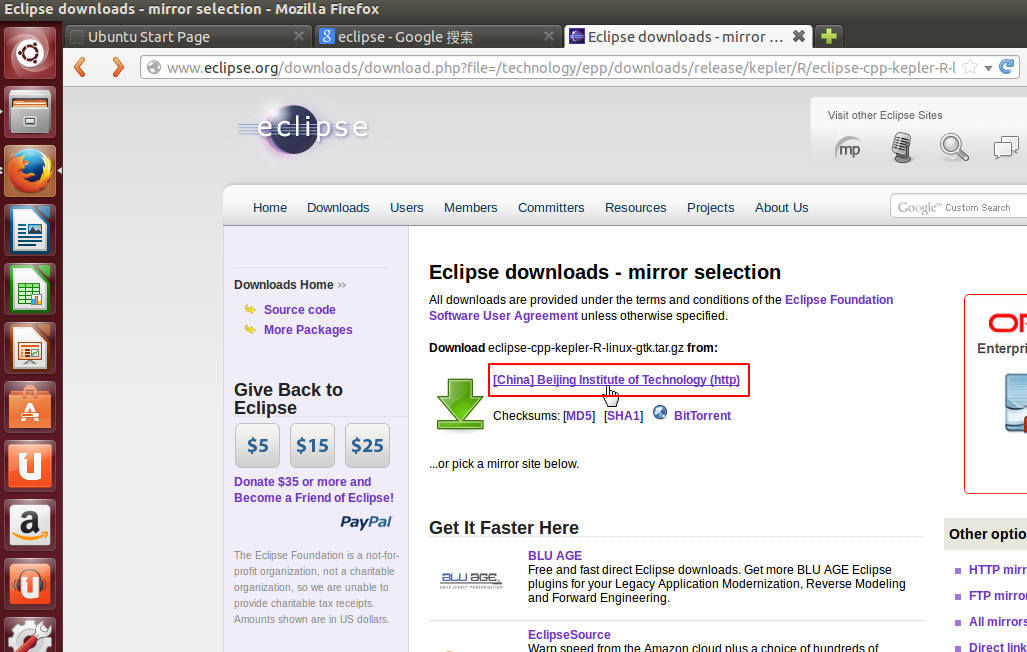Open the Users navigation item
This screenshot has height=652, width=1027.
[x=407, y=208]
